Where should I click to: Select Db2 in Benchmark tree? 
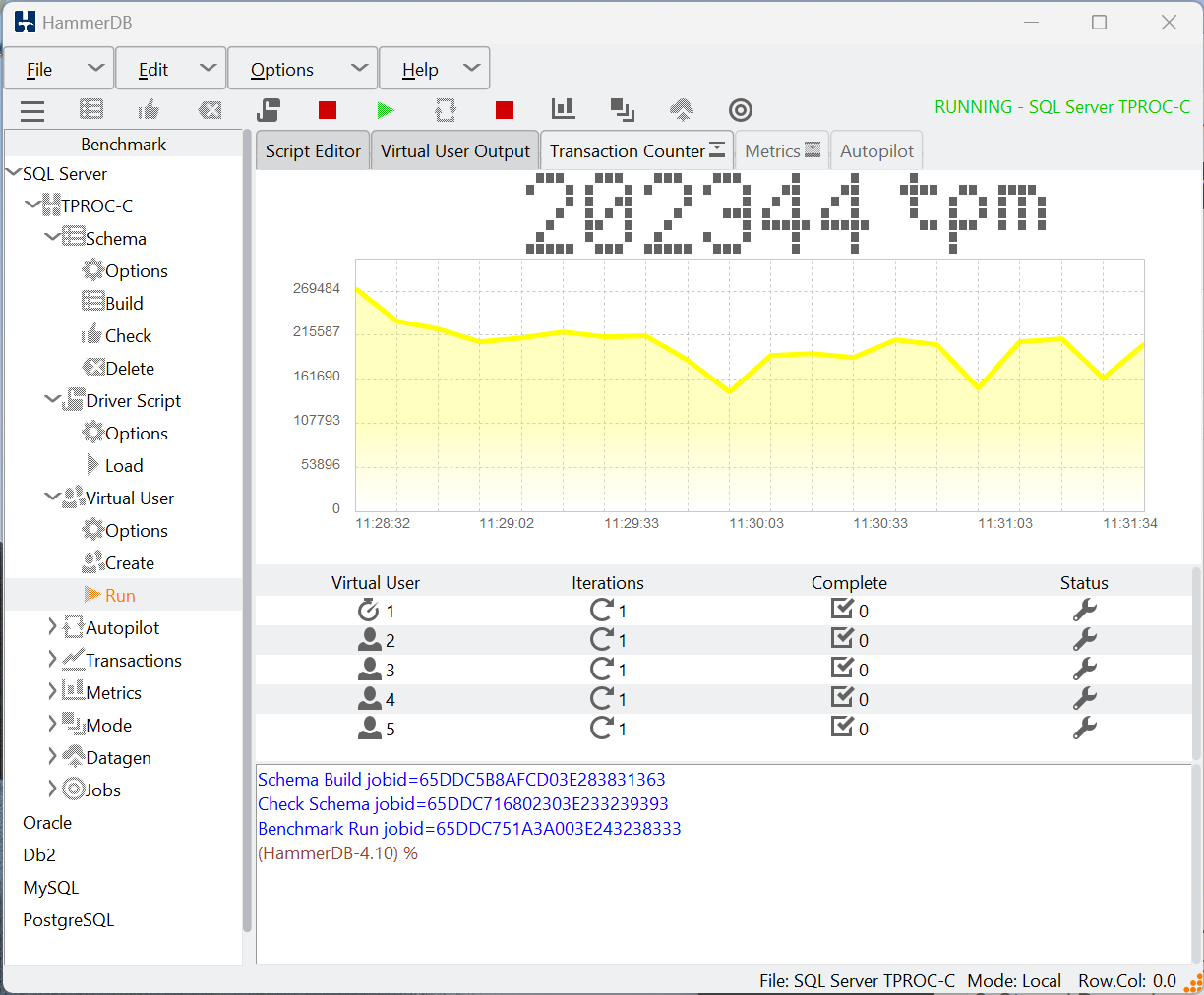point(39,854)
